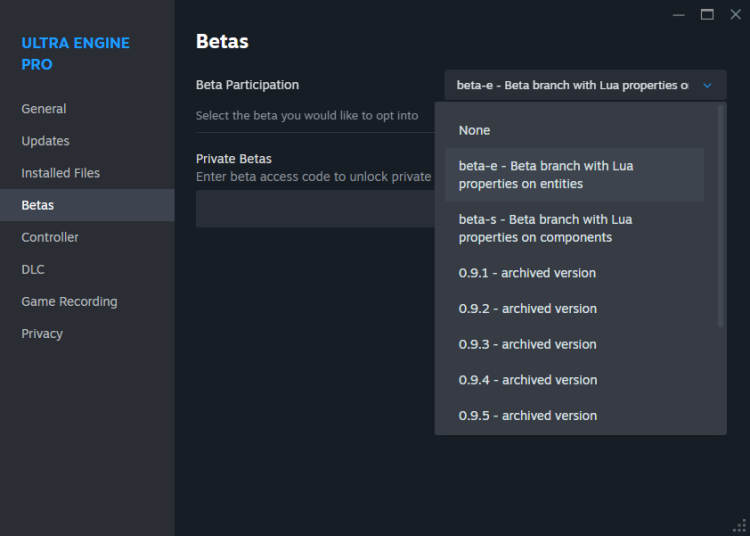This screenshot has width=750, height=536.
Task: Collapse the Beta Participation dropdown chevron
Action: pyautogui.click(x=707, y=86)
